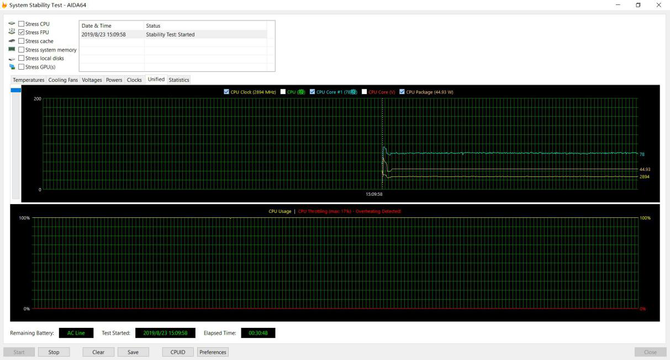Uncheck the Stress FPU checkbox

pyautogui.click(x=21, y=32)
